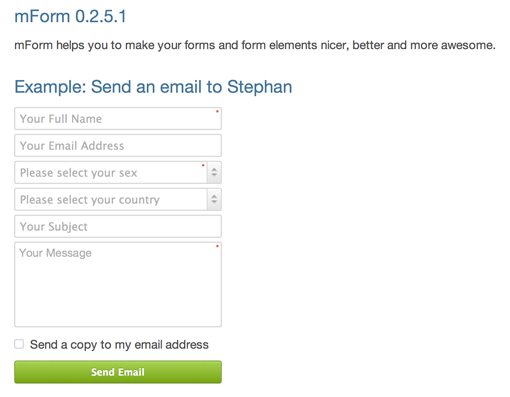
Task: Click inside the Your Message textarea
Action: (118, 284)
